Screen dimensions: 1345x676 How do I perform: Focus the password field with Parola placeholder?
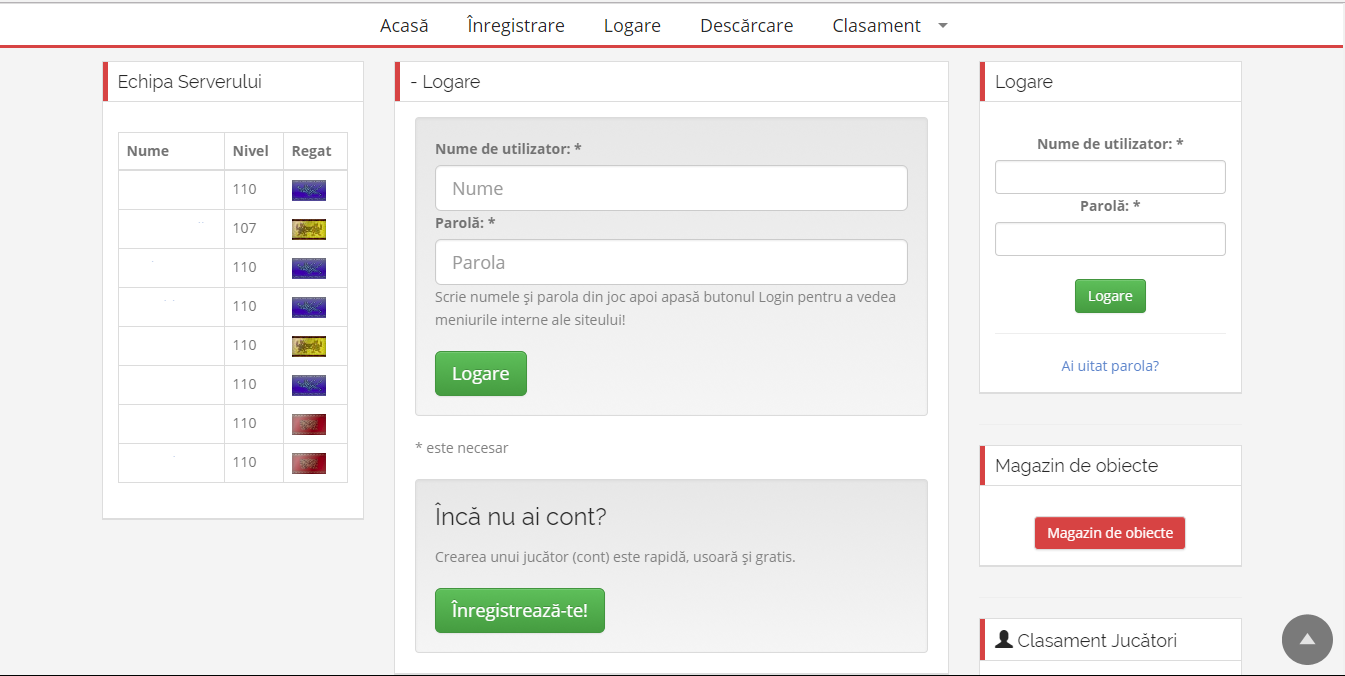pyautogui.click(x=671, y=262)
